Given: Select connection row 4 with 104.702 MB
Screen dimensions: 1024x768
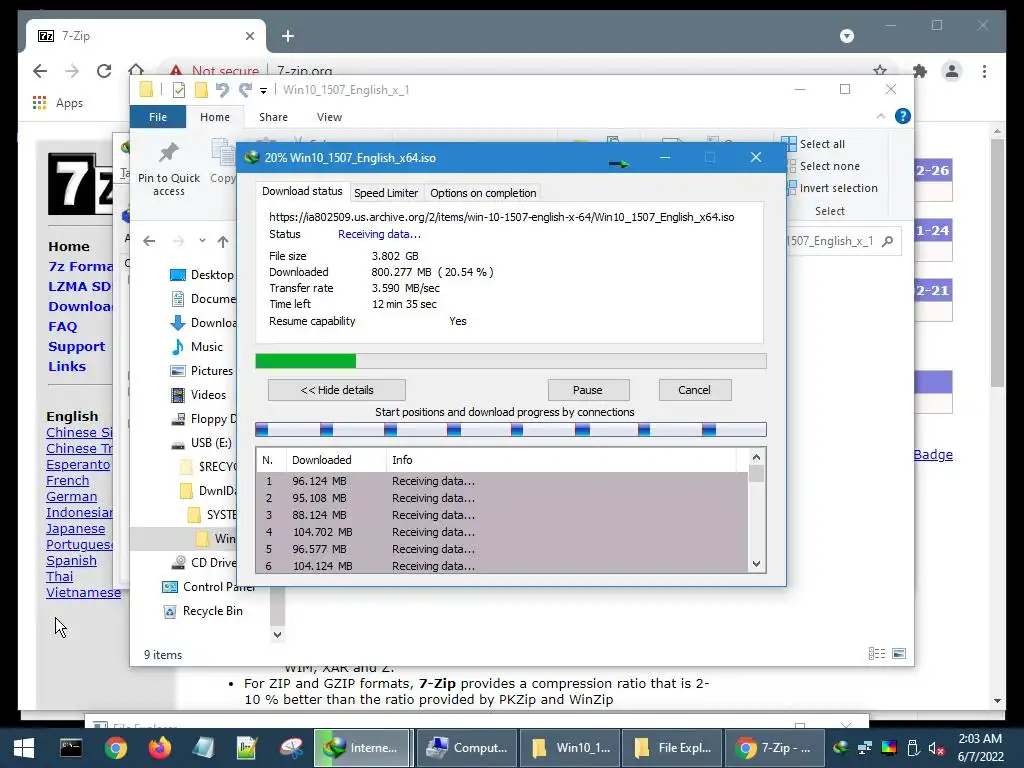Looking at the screenshot, I should click(x=502, y=532).
